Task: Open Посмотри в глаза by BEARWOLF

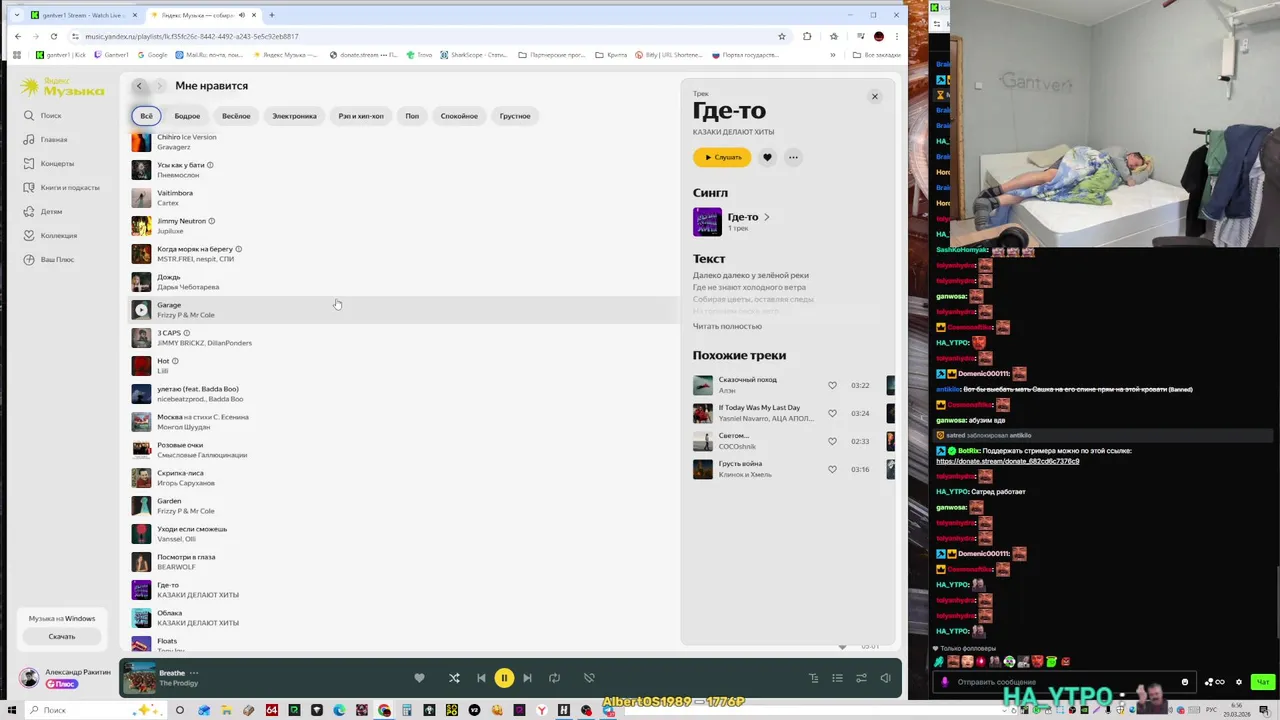Action: pos(186,557)
